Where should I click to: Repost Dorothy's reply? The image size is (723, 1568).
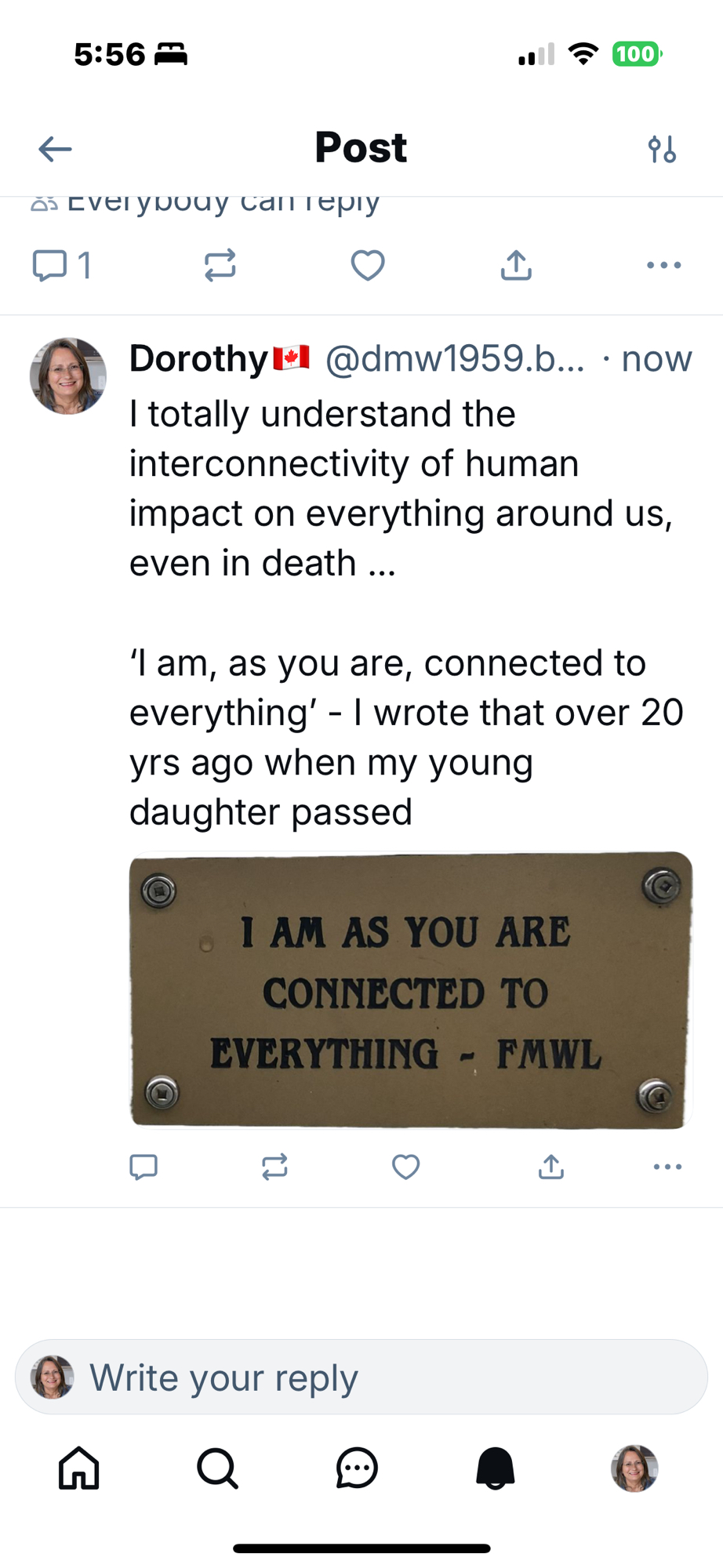(274, 1167)
